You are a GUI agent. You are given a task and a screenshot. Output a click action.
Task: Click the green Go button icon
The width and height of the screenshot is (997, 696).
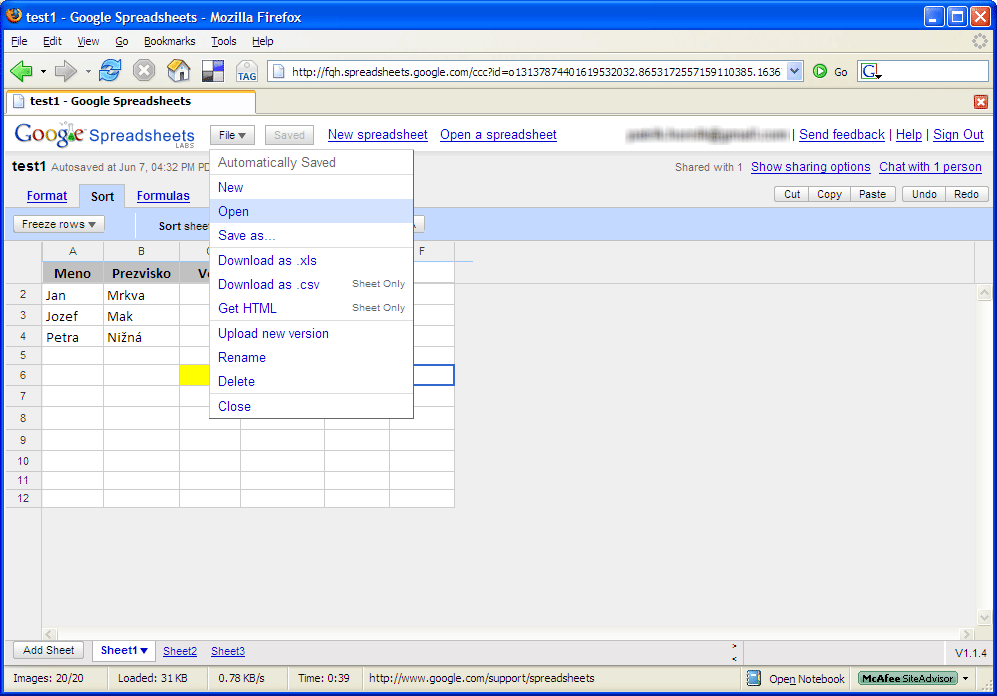pyautogui.click(x=820, y=71)
